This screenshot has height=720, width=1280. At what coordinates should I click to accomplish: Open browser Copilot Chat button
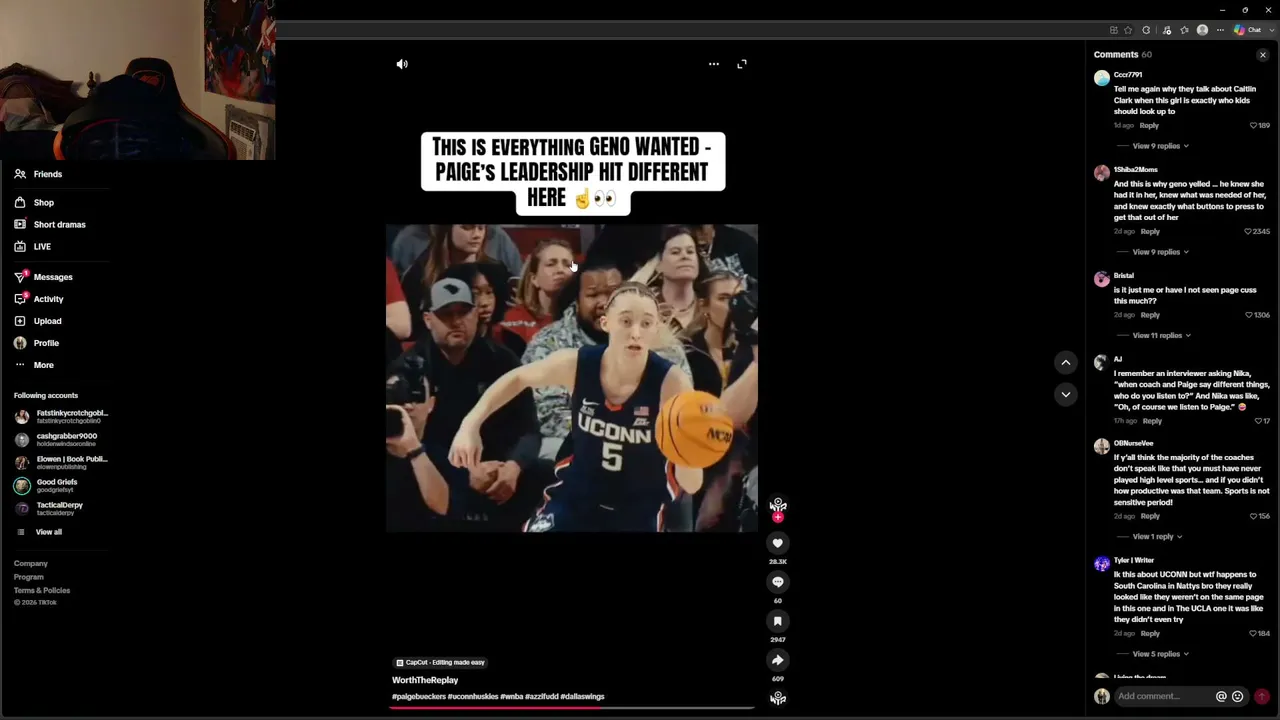click(1248, 30)
